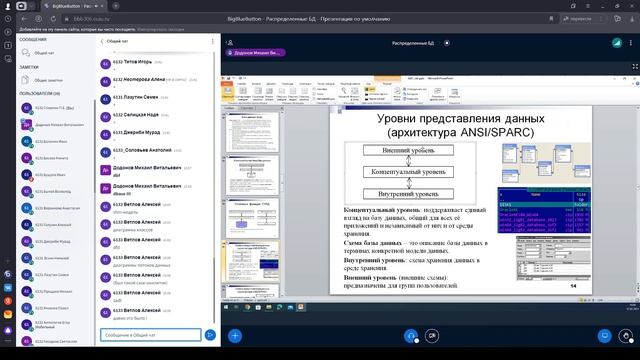Click the Нестерова Алена chat message
The width and height of the screenshot is (640, 360).
155,81
